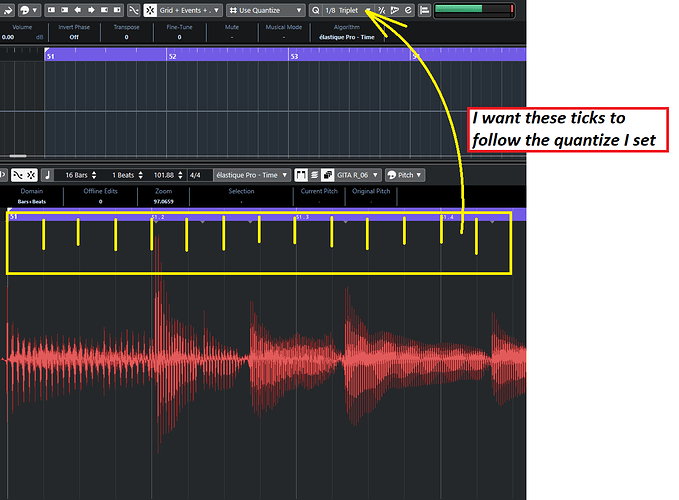
Task: Toggle Snap to Zero Crossing in top toolbar
Action: pos(134,10)
